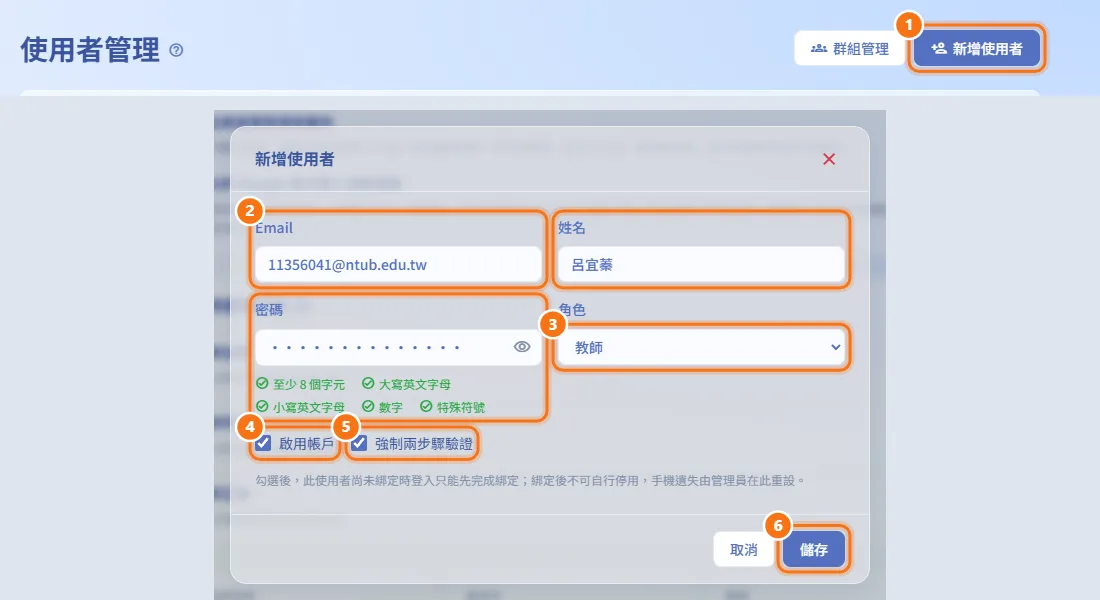Close the 新增使用者 dialog with the red X

[x=829, y=159]
